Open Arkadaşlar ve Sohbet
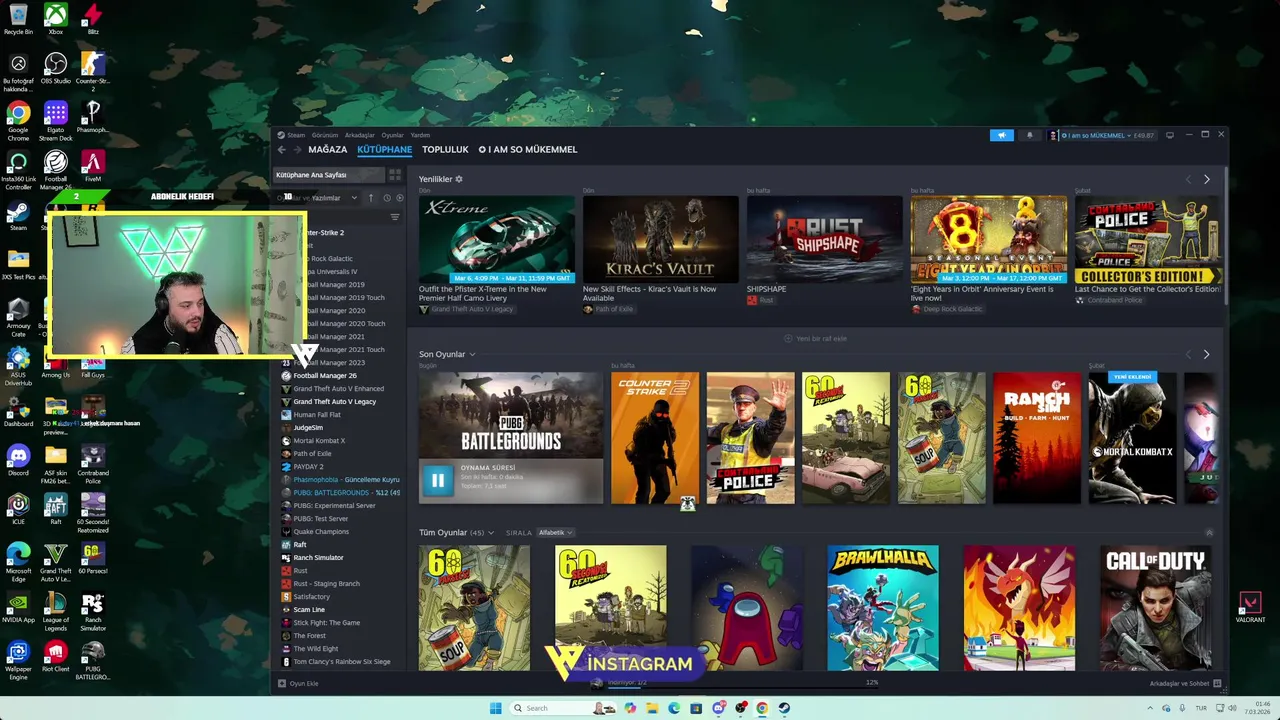 (x=1184, y=683)
